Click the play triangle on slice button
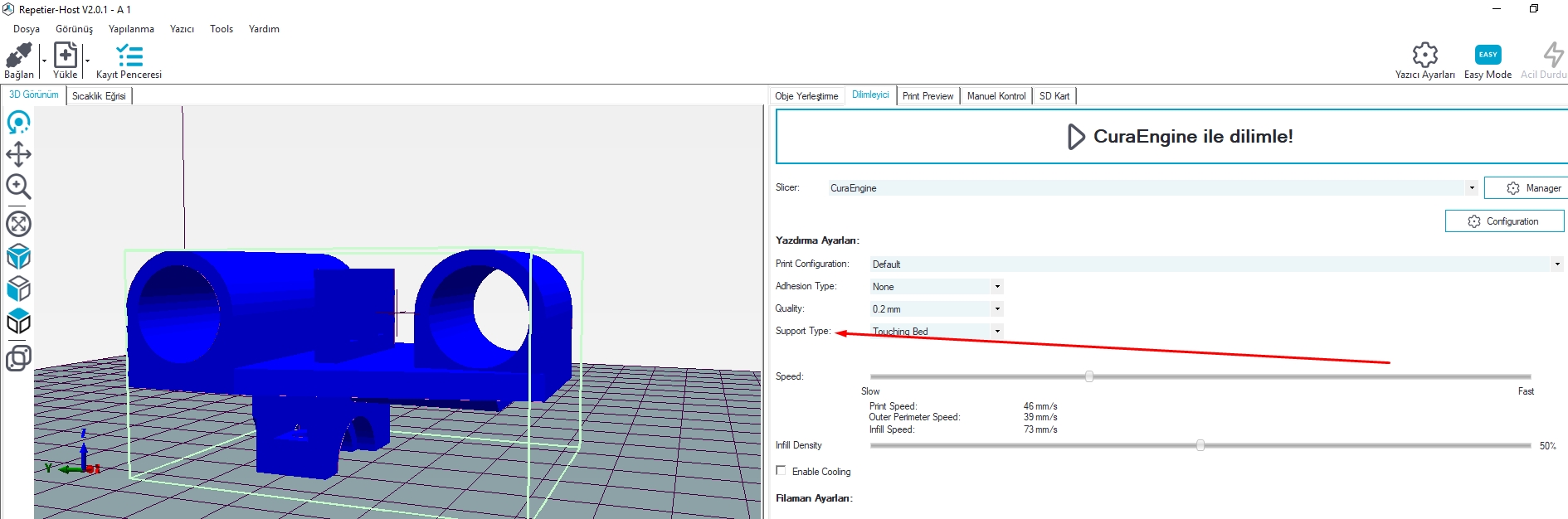Viewport: 1568px width, 519px height. (x=1076, y=137)
